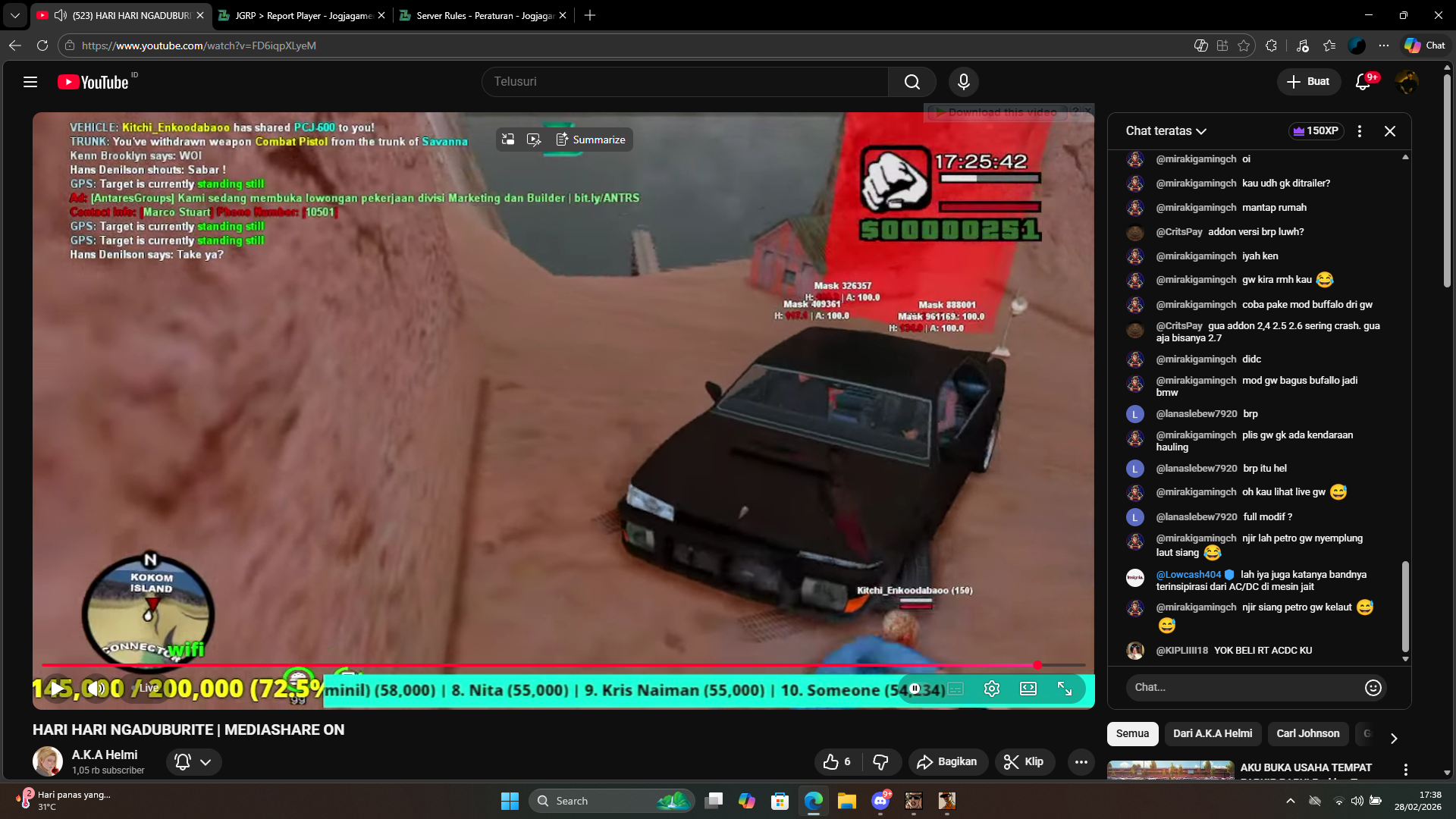1456x819 pixels.
Task: Click A.K.A Helmi channel avatar
Action: coord(48,762)
